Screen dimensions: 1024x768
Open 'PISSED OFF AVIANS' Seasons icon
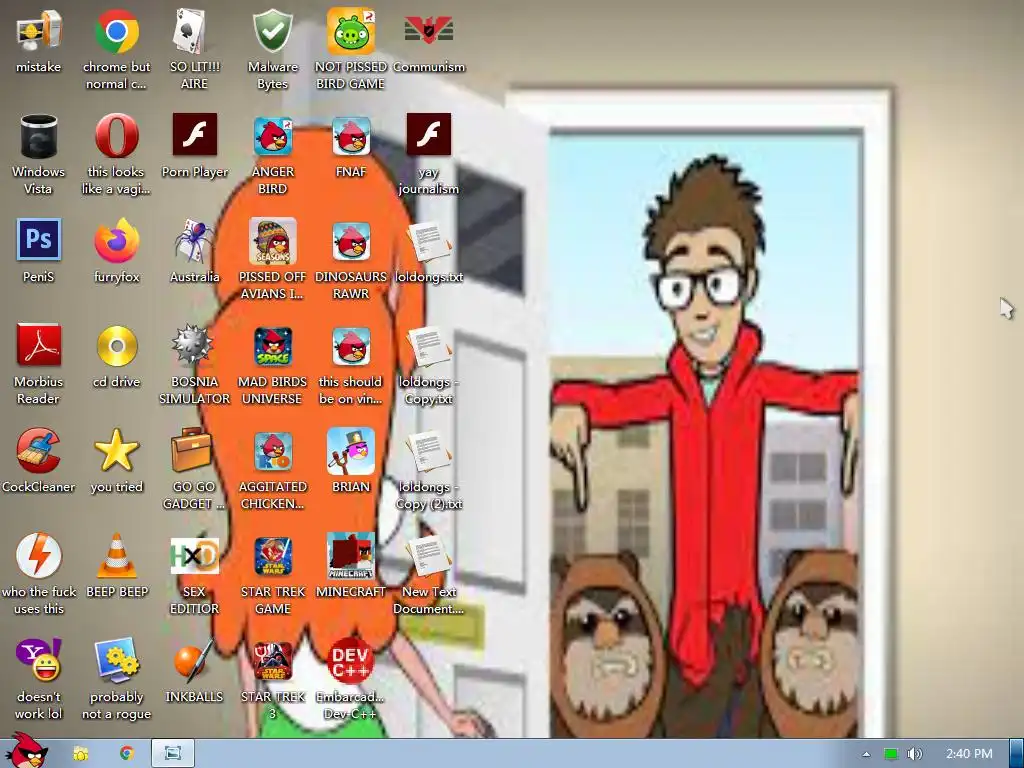273,241
